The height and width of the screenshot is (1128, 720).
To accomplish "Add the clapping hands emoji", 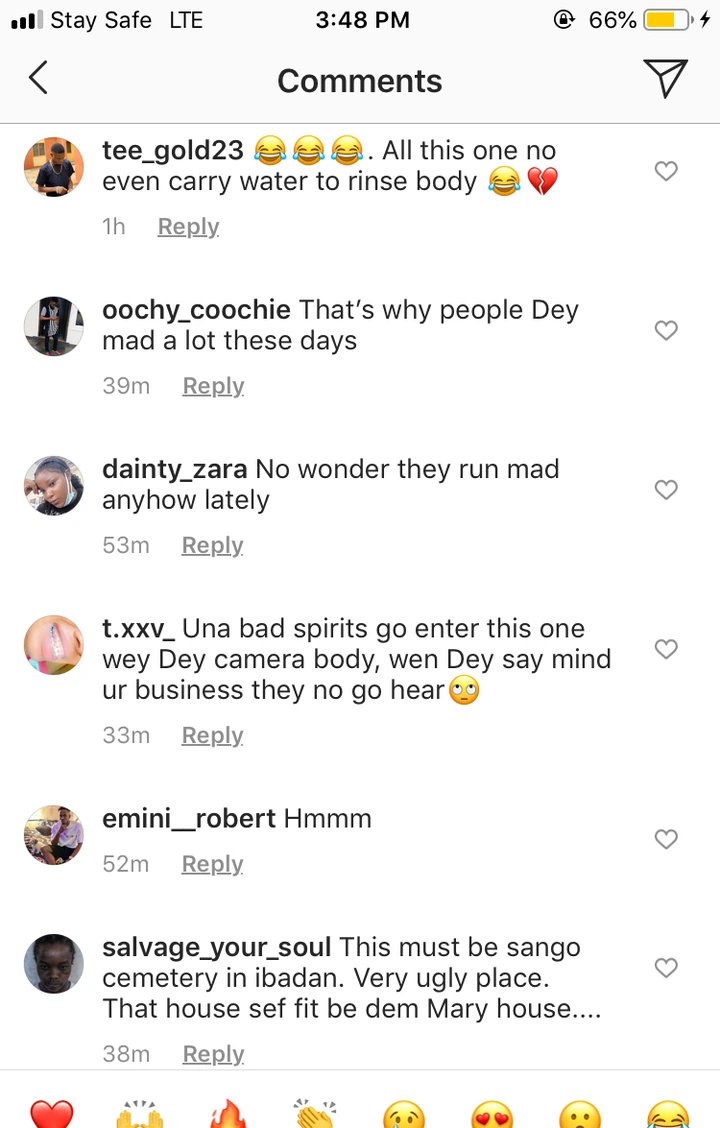I will [x=316, y=1113].
